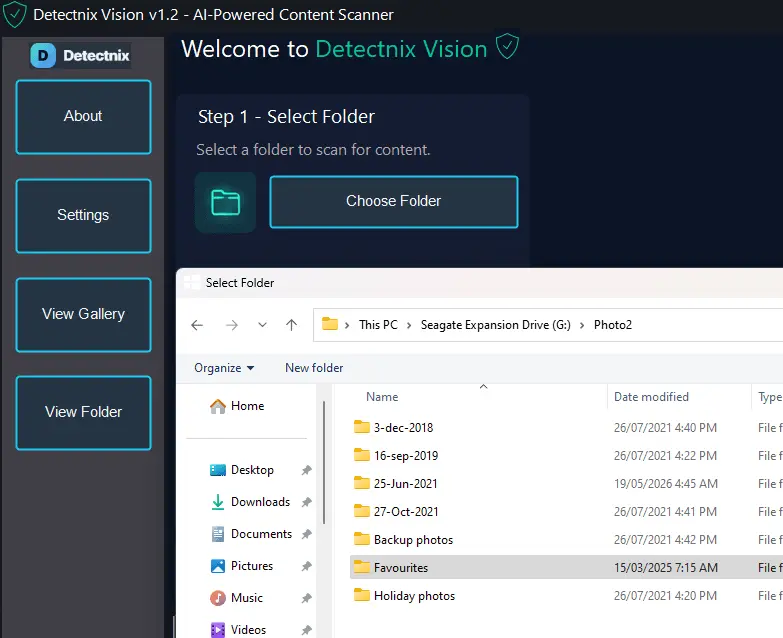Screen dimensions: 783x638
Task: Create a New folder from the toolbar
Action: (x=314, y=368)
